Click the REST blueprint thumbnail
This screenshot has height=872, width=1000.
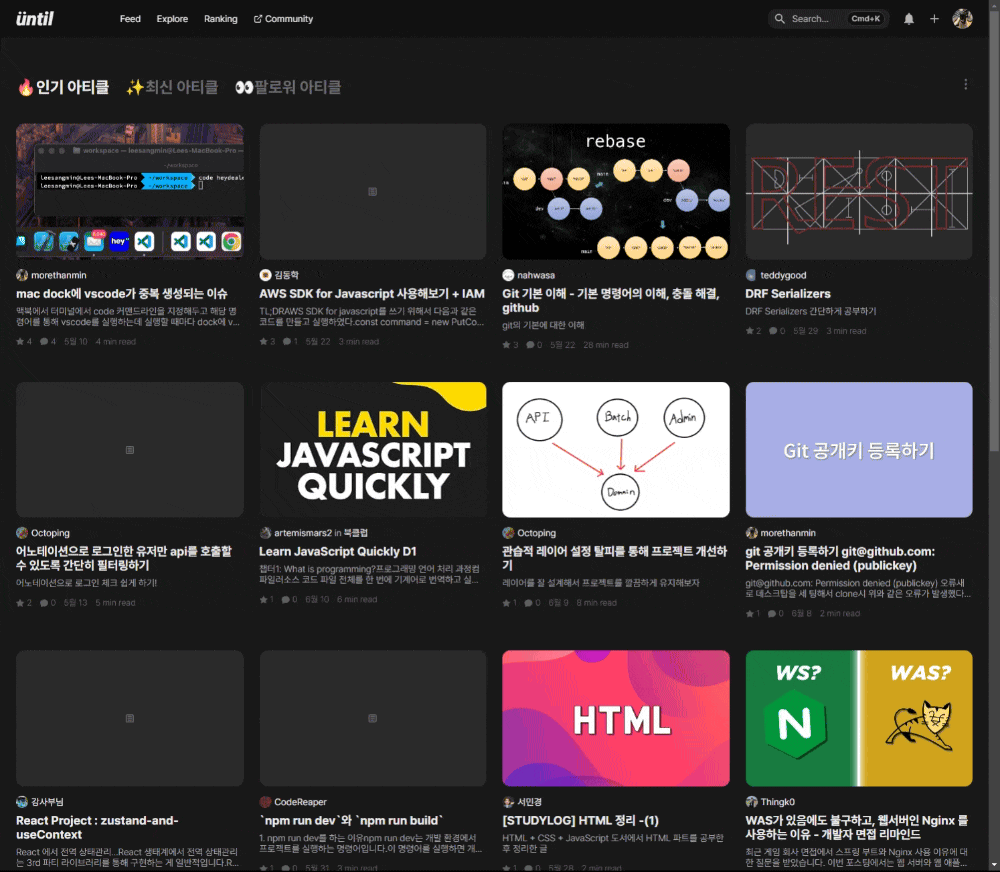[858, 191]
